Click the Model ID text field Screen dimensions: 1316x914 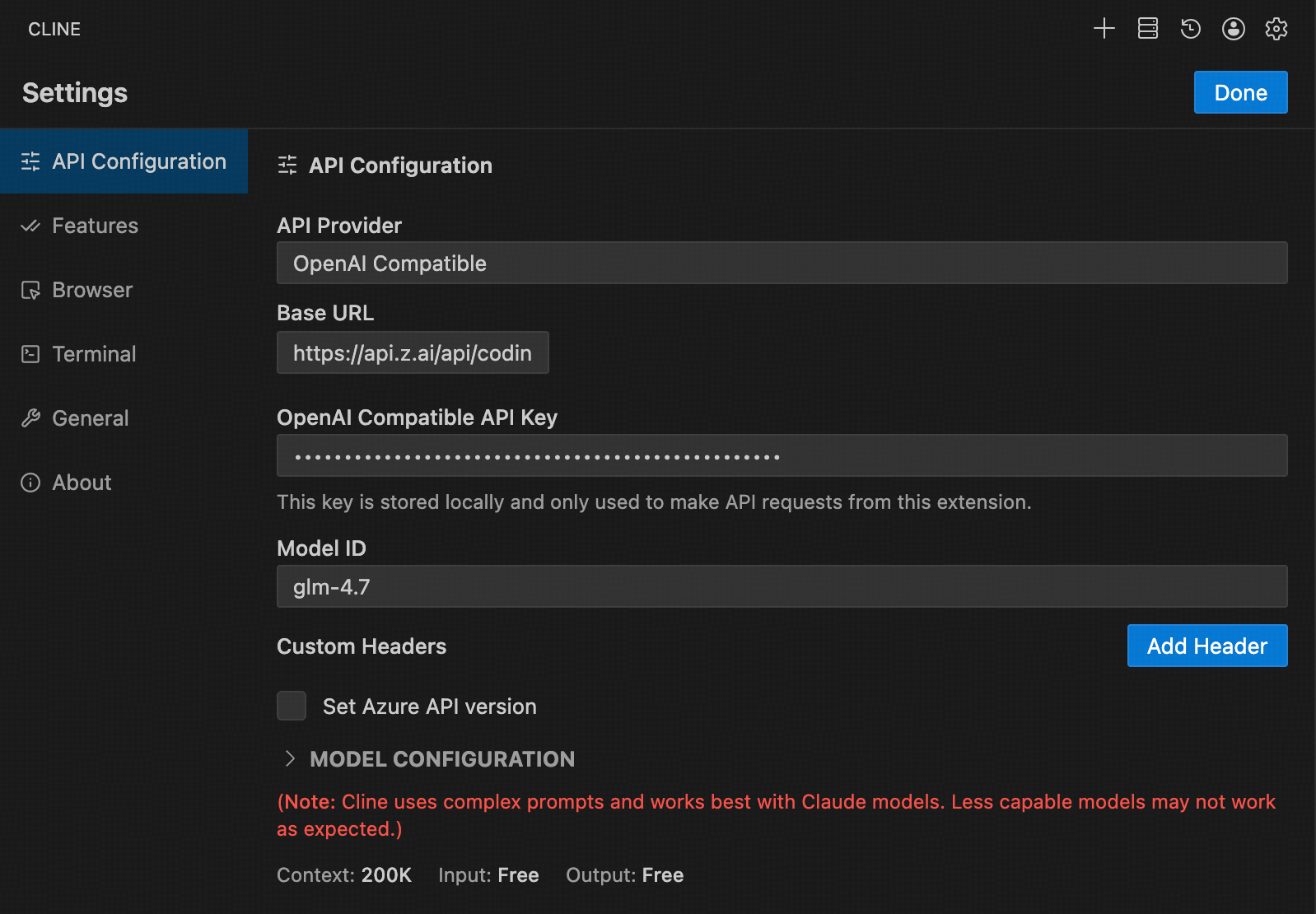782,587
